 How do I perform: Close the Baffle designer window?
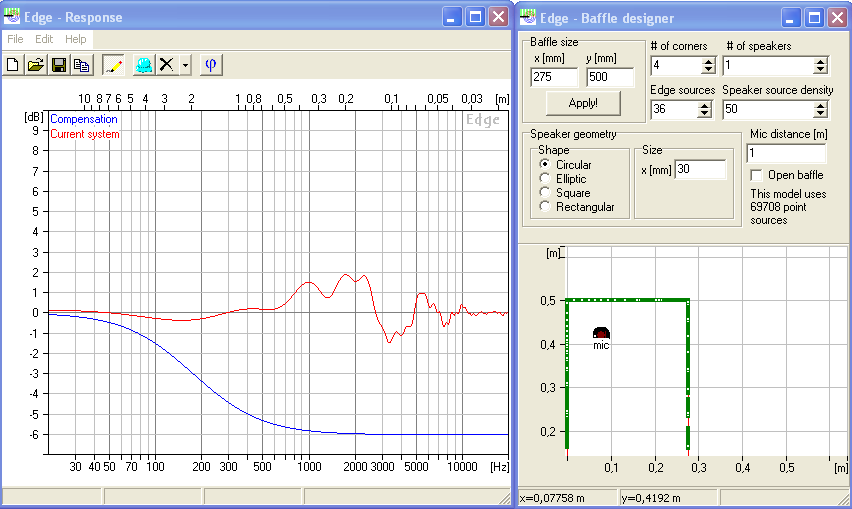click(x=838, y=18)
